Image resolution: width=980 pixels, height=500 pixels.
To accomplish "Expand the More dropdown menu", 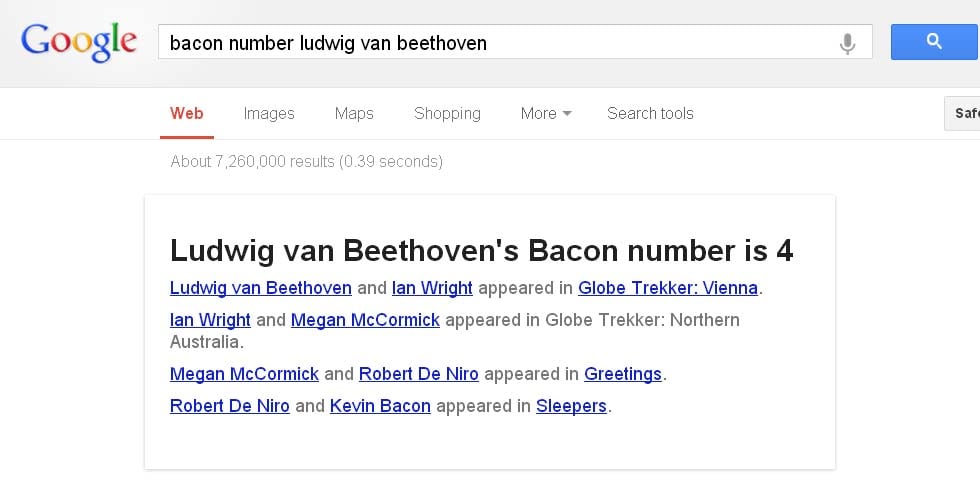I will pyautogui.click(x=546, y=113).
